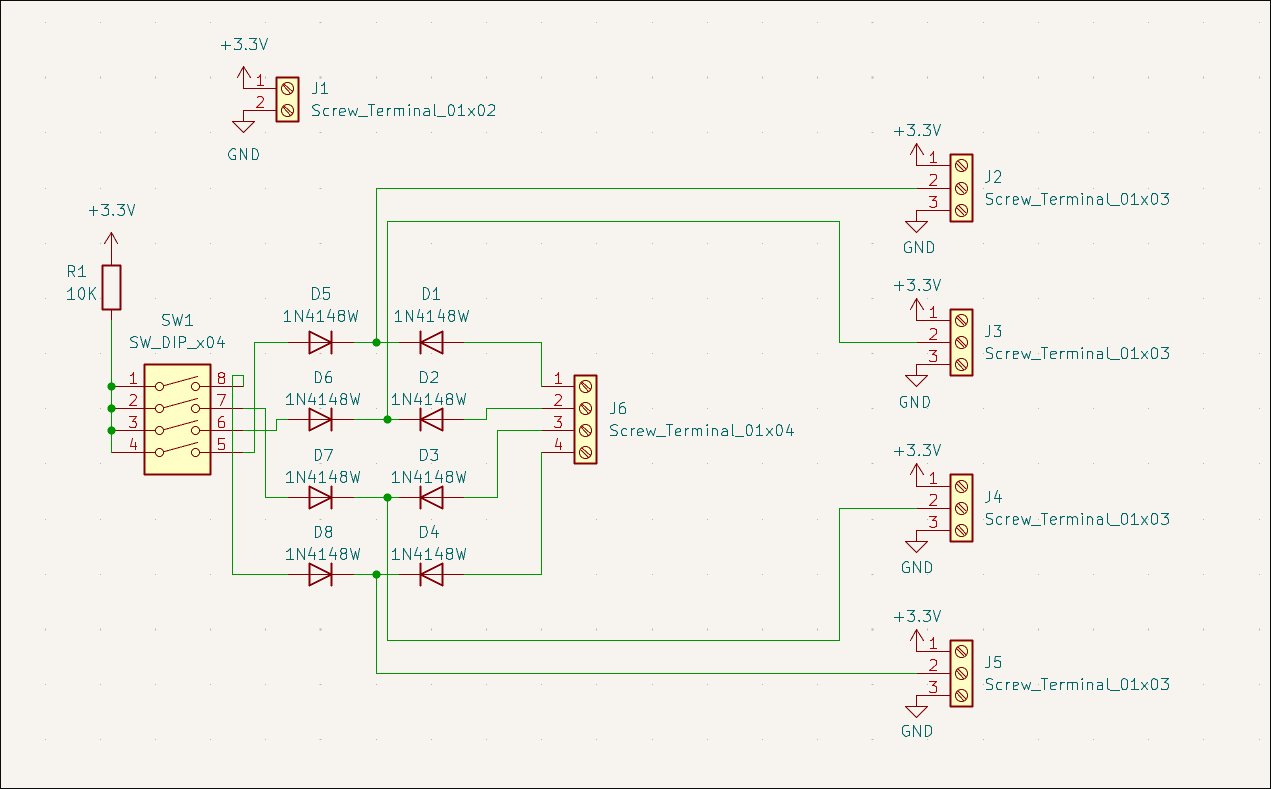Viewport: 1271px width, 789px height.
Task: Select the D8 diode symbol
Action: 320,574
